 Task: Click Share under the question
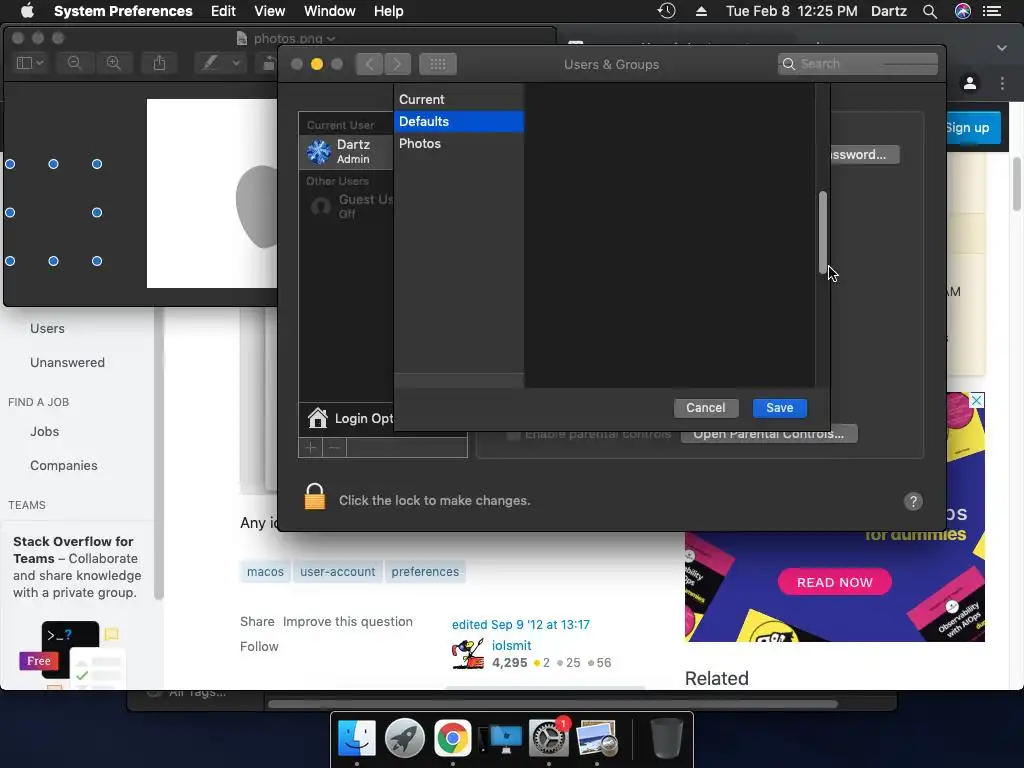[257, 622]
